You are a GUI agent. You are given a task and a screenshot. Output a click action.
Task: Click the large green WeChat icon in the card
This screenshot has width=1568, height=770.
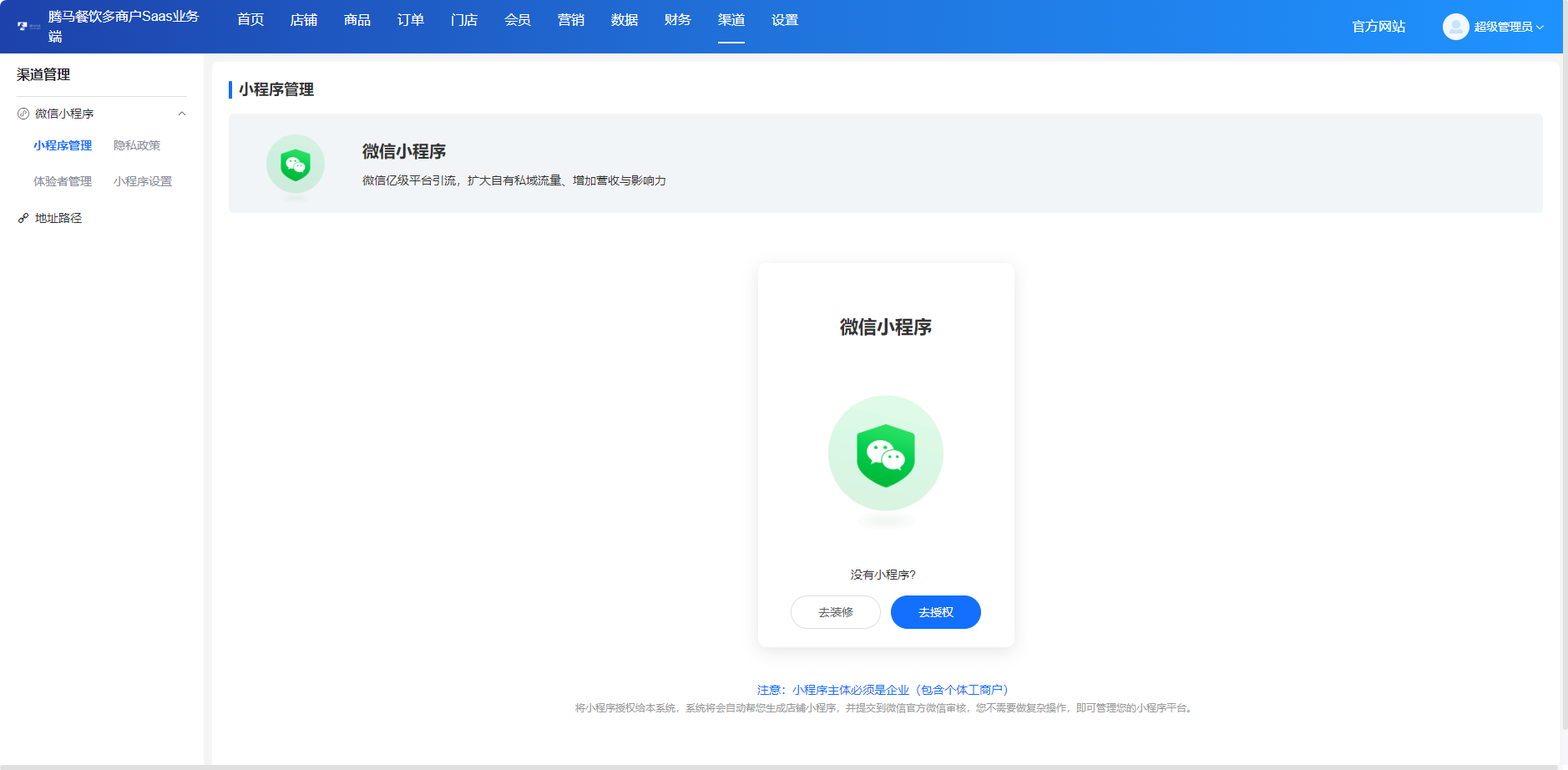pos(886,453)
